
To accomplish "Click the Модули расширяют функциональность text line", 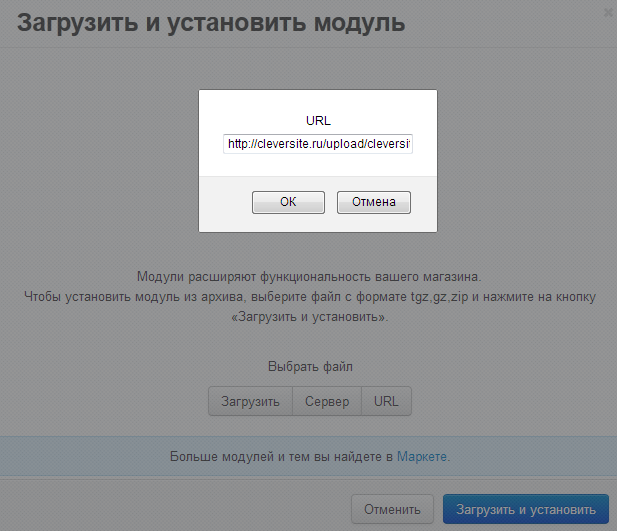I will tap(310, 276).
